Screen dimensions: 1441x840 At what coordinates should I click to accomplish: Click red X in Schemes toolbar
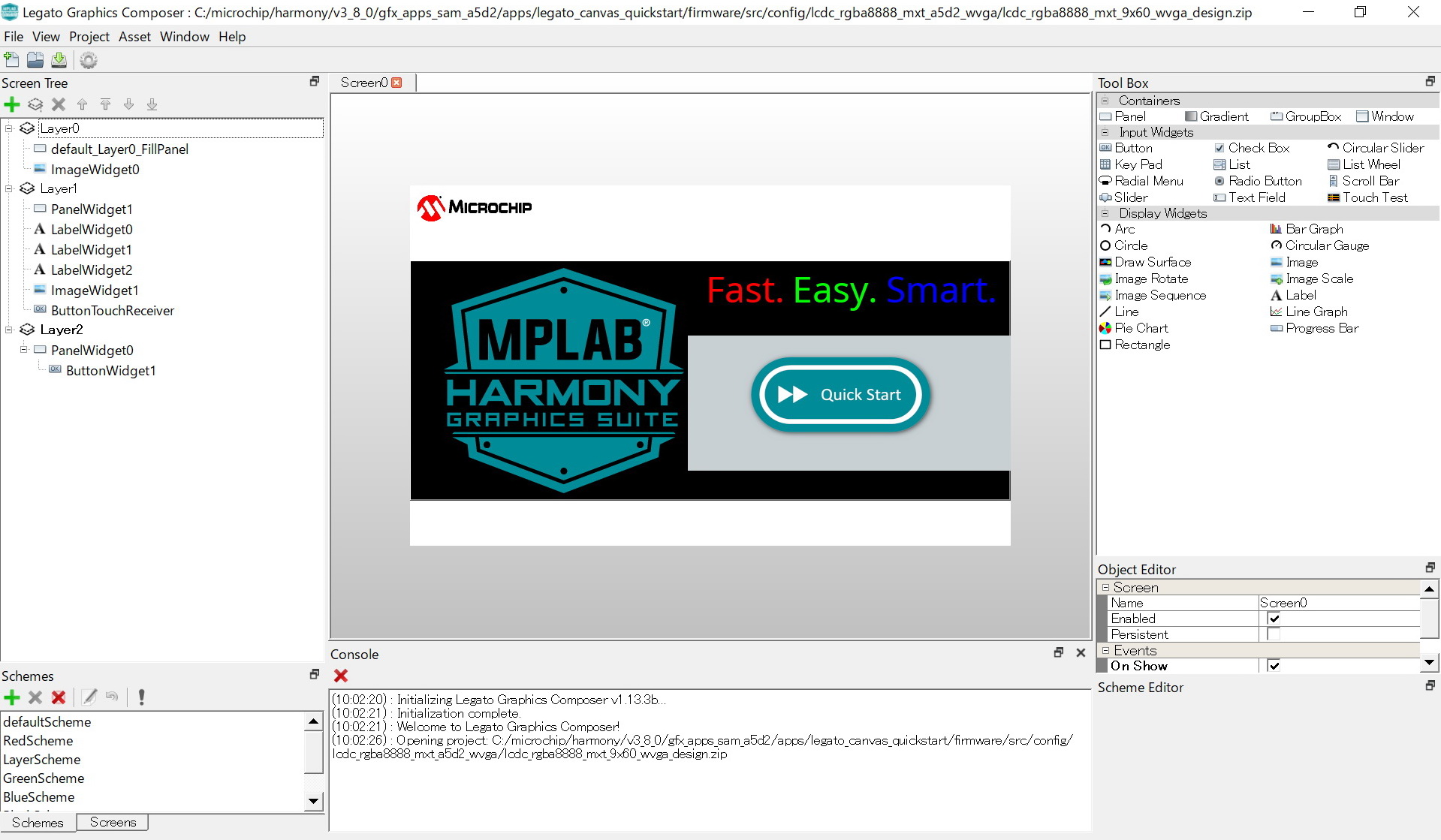coord(59,697)
